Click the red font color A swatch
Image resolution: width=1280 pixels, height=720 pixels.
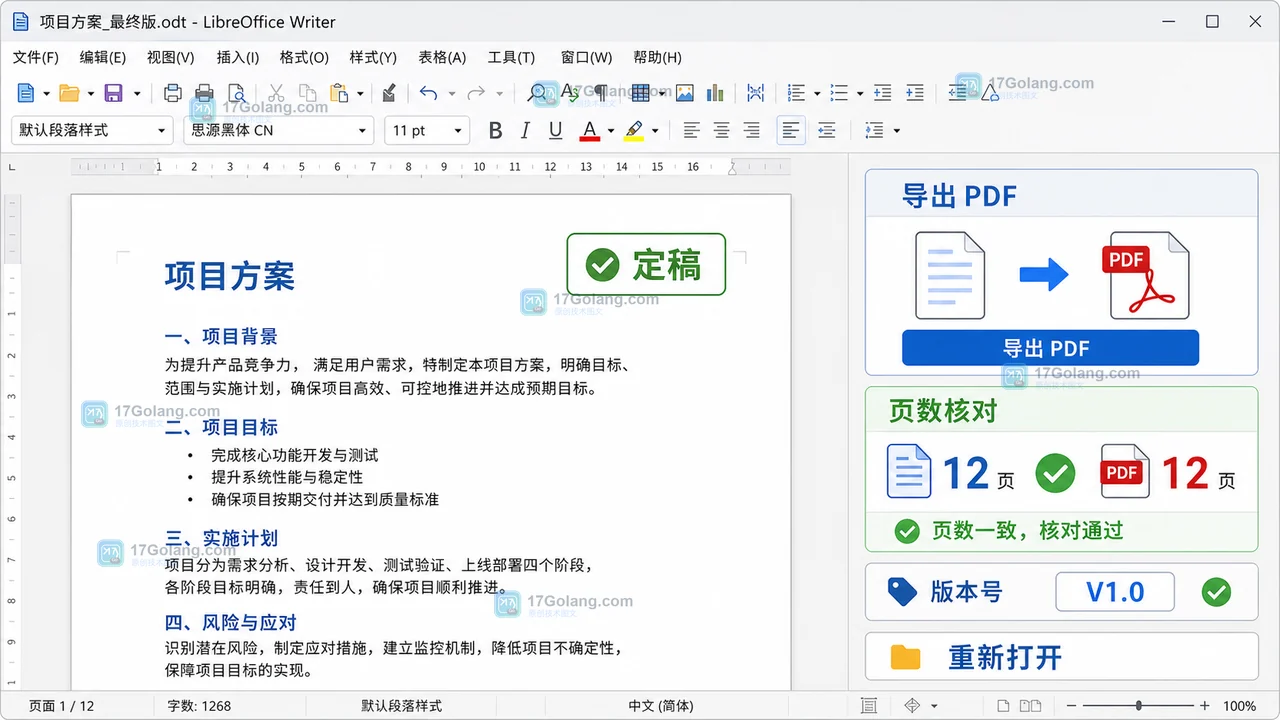(x=589, y=130)
